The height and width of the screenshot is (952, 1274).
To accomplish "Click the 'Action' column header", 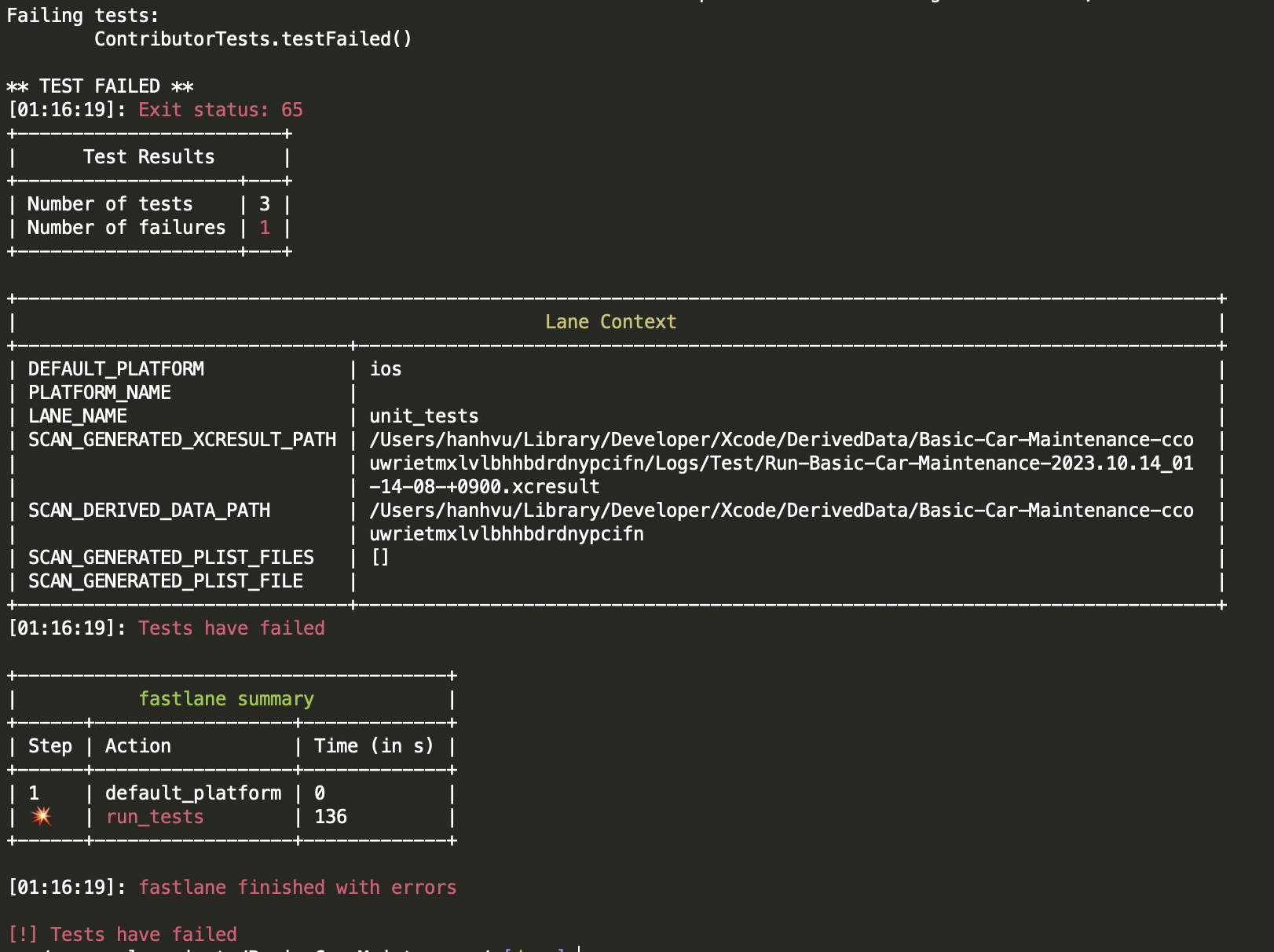I will click(x=138, y=746).
